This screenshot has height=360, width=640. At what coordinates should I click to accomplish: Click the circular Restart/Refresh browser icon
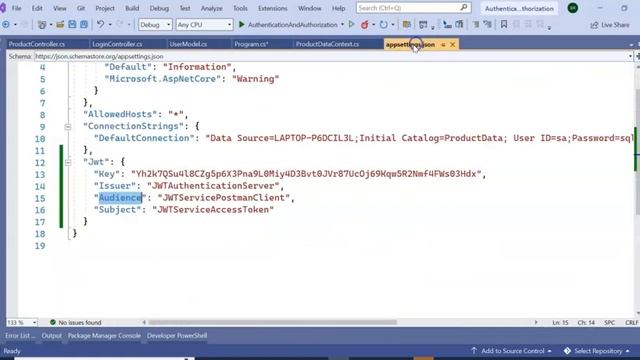tap(383, 24)
